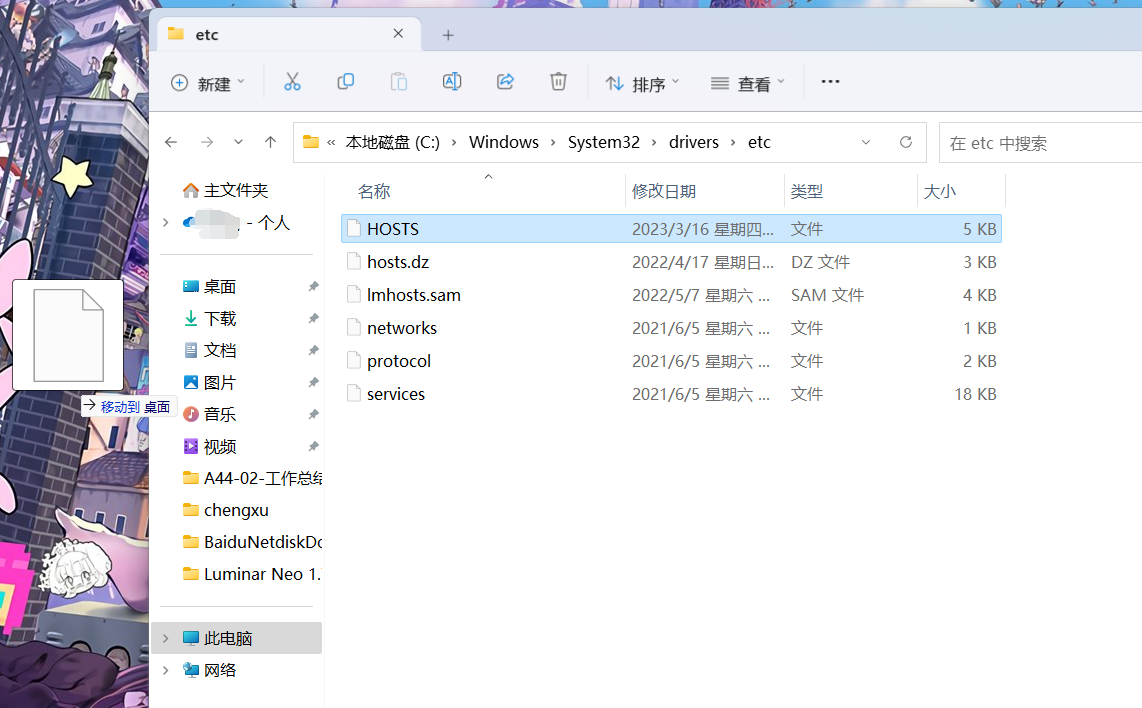This screenshot has height=708, width=1142.
Task: Open recent locations chevron dropdown
Action: pos(238,142)
